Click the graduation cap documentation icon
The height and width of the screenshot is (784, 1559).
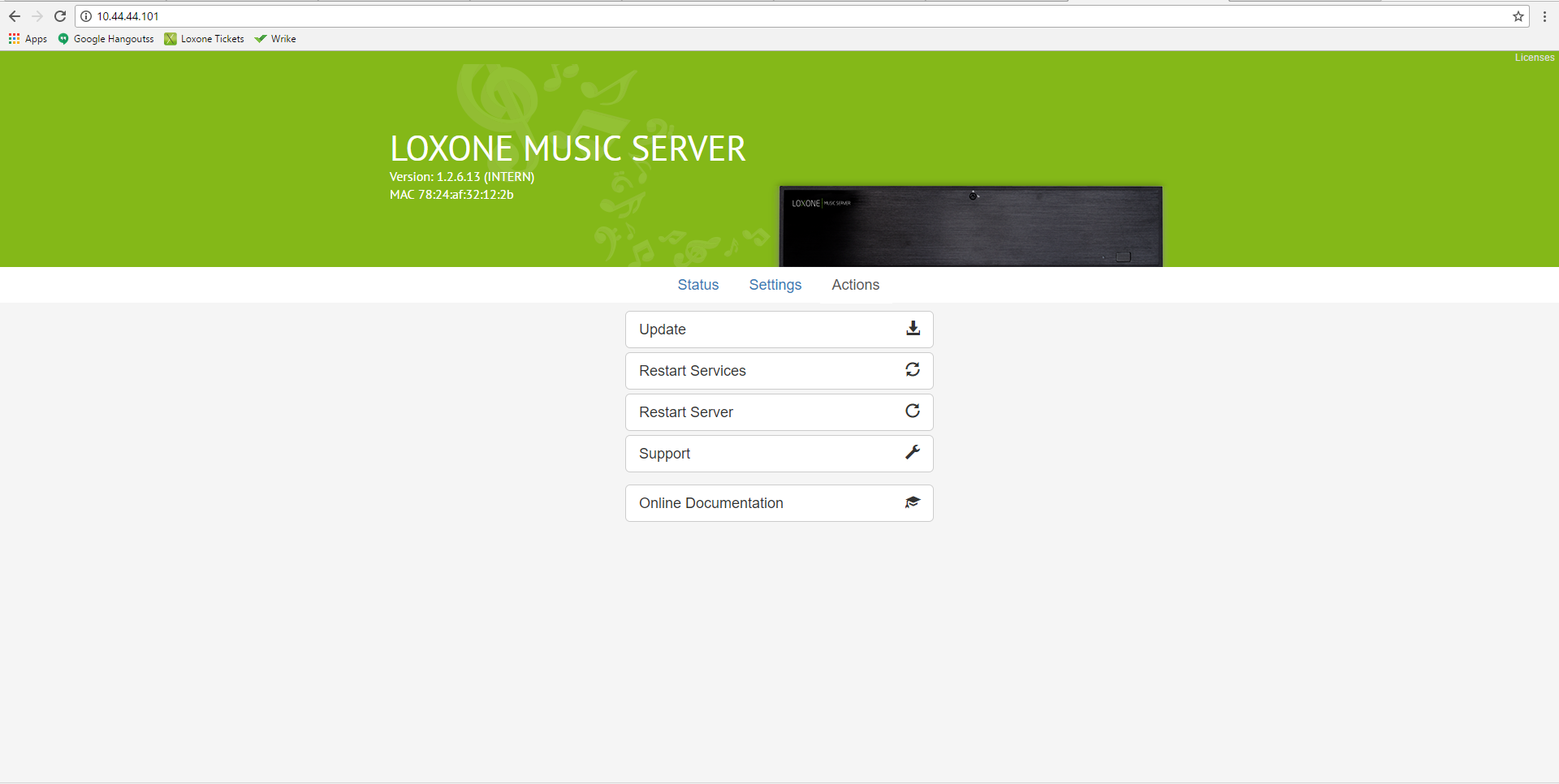click(913, 502)
